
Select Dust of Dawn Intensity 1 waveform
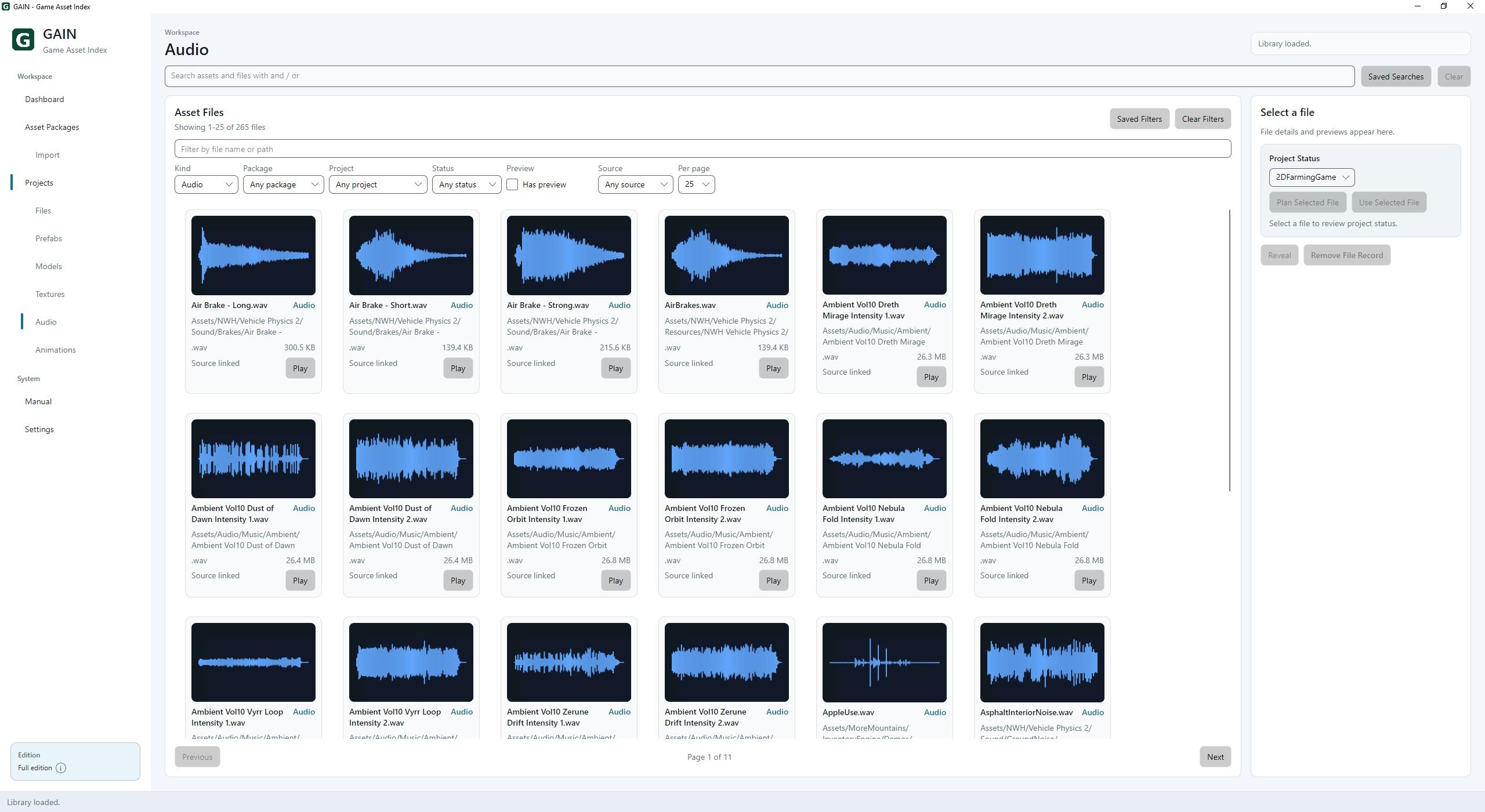coord(253,459)
